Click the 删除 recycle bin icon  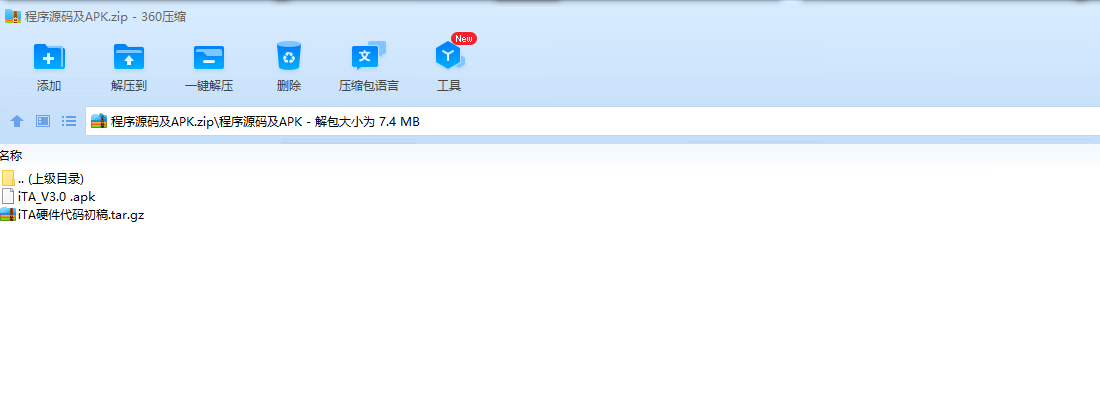[x=288, y=56]
